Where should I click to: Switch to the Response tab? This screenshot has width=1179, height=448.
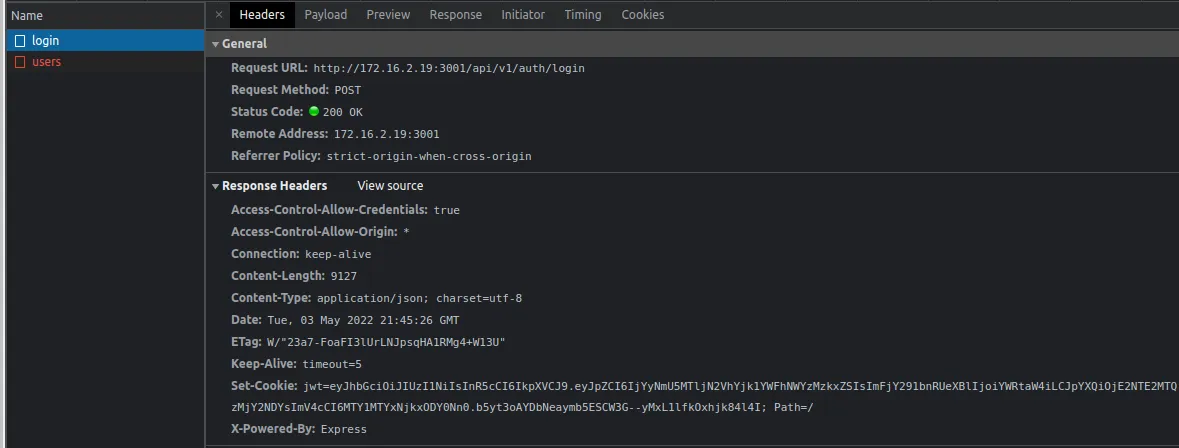click(x=455, y=15)
